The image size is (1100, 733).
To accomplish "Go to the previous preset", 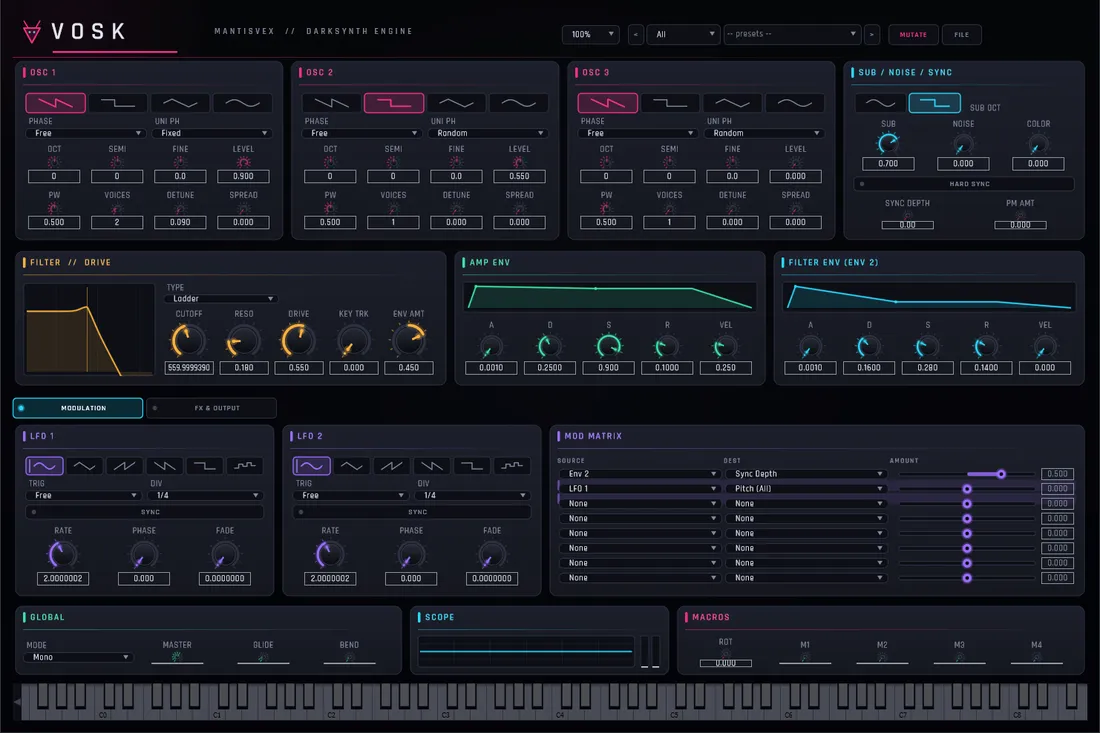I will pos(636,34).
